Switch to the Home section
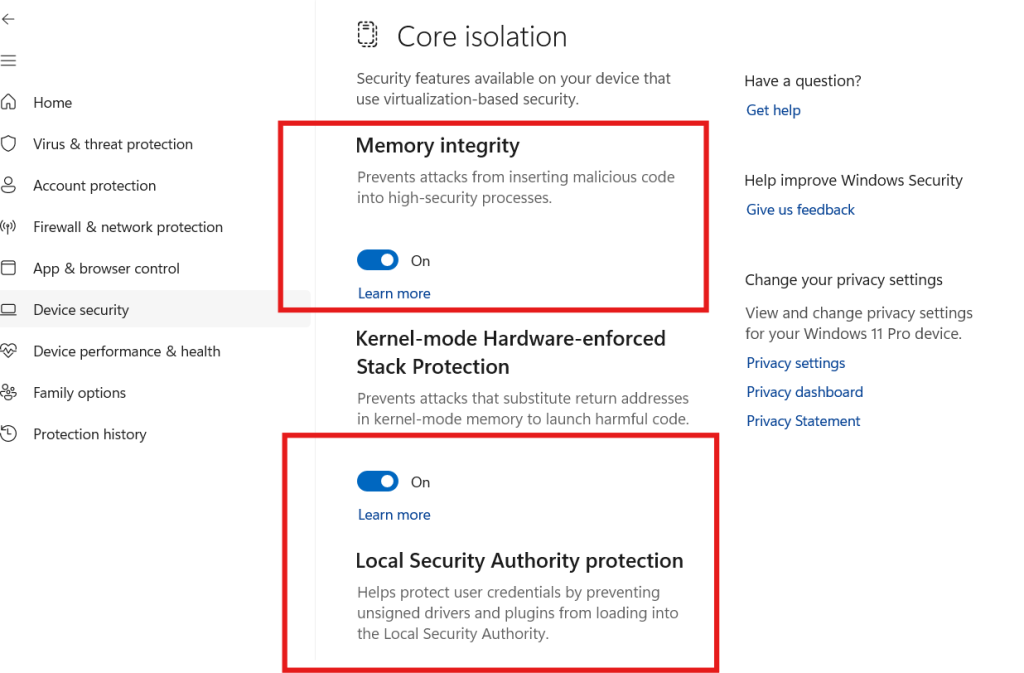 52,102
